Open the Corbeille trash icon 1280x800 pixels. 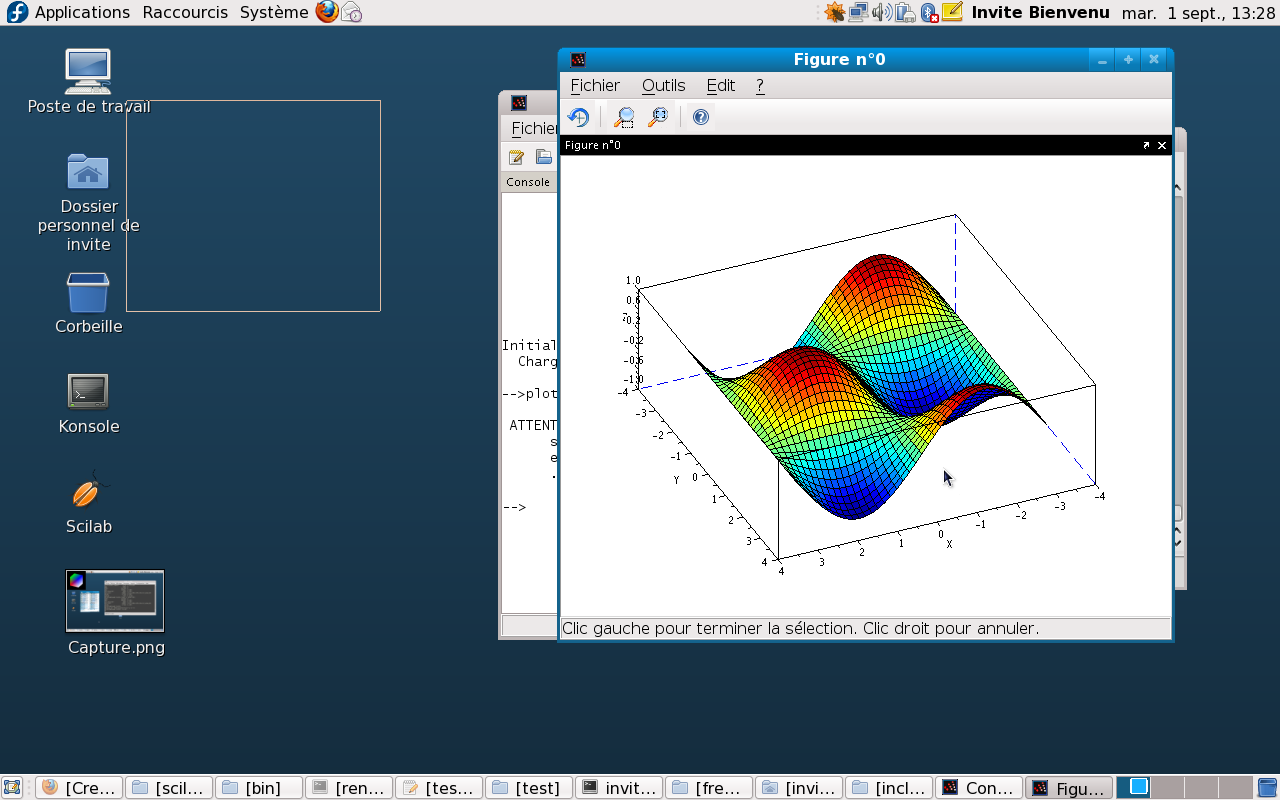pyautogui.click(x=88, y=293)
